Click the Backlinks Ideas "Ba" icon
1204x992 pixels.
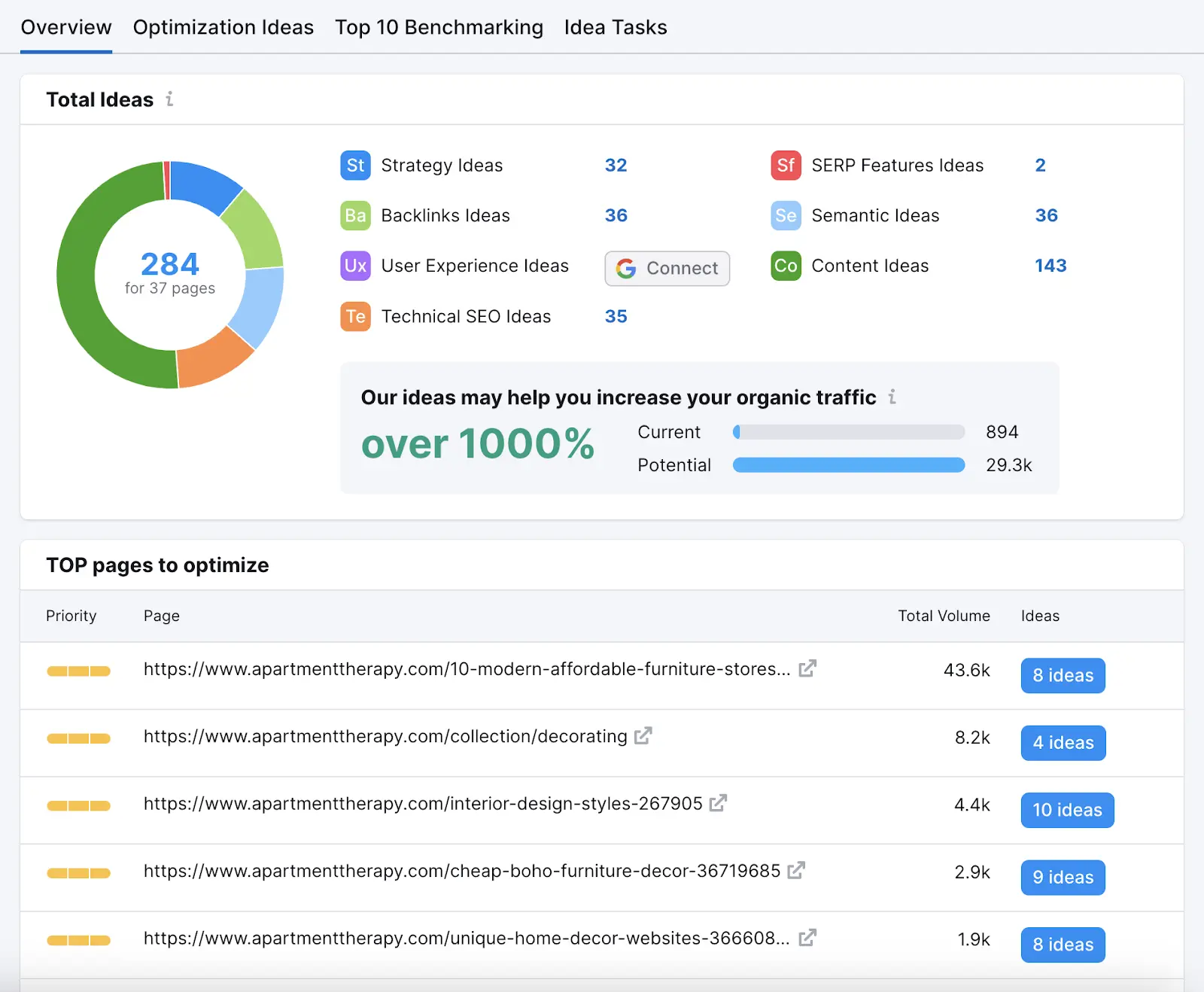coord(354,216)
